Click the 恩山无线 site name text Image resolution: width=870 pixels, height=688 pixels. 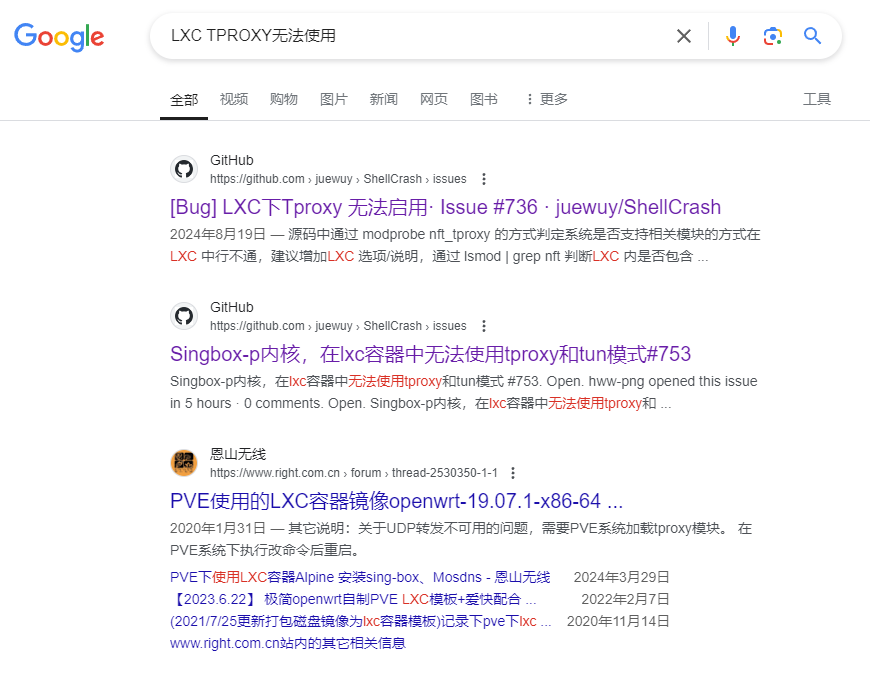coord(238,454)
